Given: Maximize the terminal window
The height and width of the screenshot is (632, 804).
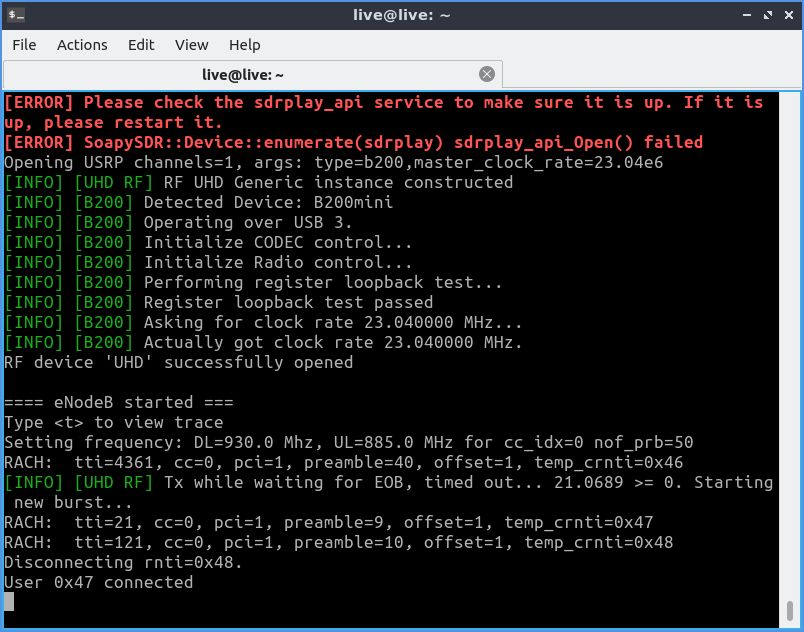Looking at the screenshot, I should 767,14.
